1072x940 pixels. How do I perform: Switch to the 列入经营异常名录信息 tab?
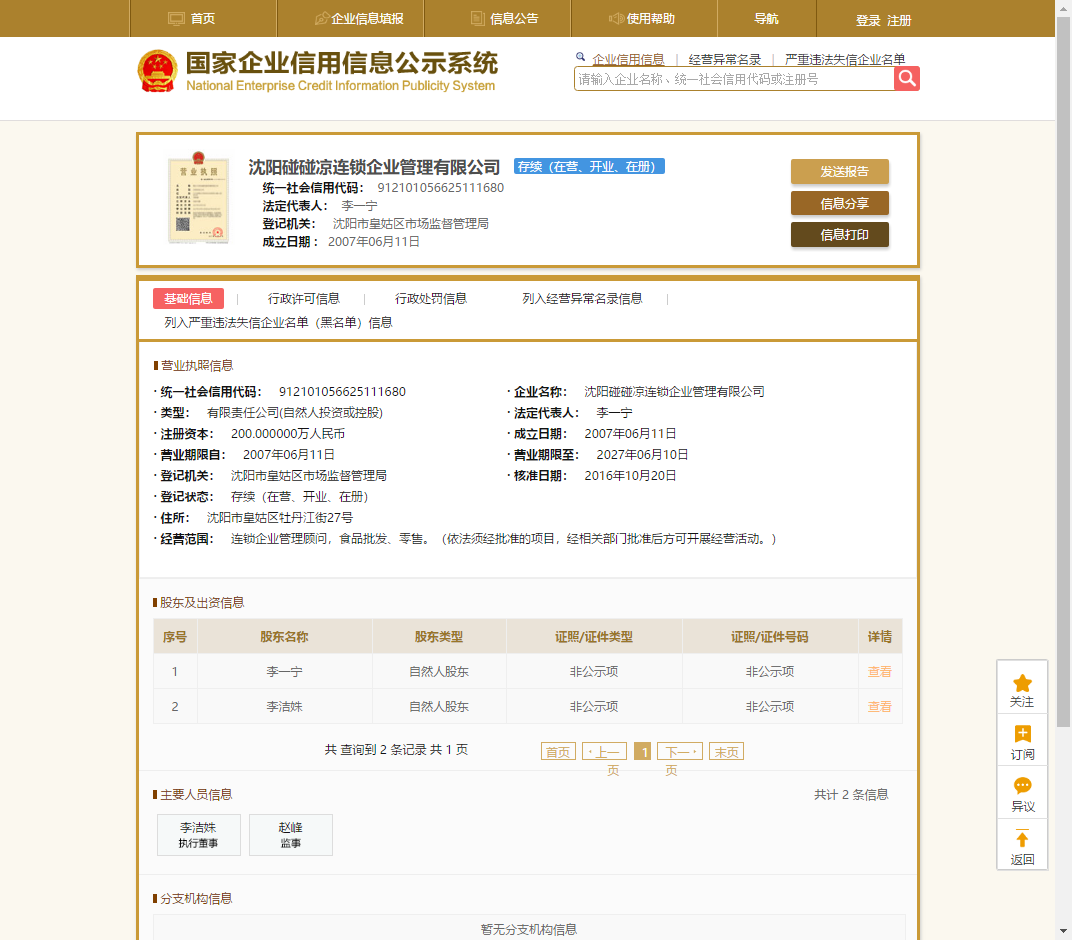(582, 298)
